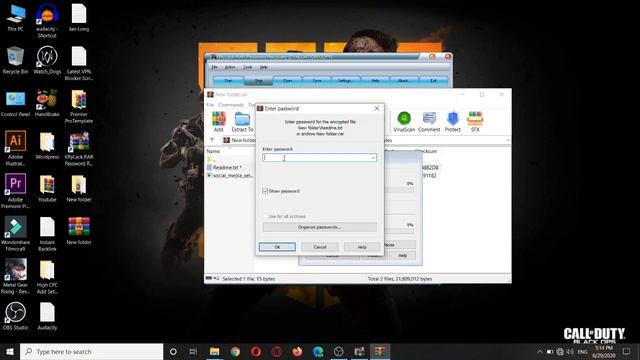Select the Youtube archive desktop icon
The height and width of the screenshot is (360, 640).
tap(47, 188)
